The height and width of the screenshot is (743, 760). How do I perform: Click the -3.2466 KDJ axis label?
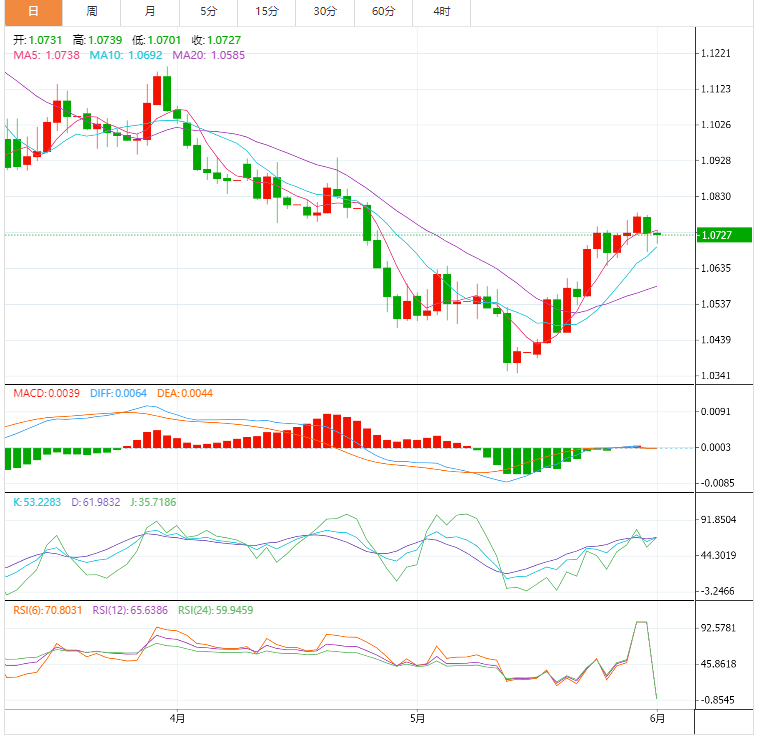point(718,592)
